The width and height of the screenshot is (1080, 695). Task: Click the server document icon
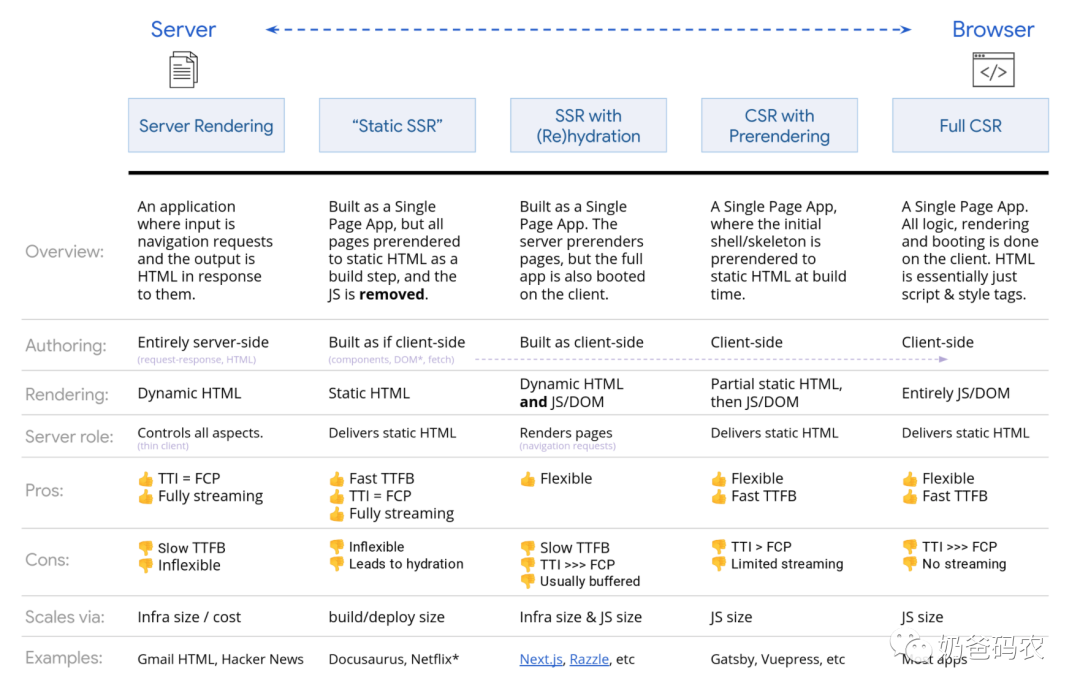pos(183,70)
